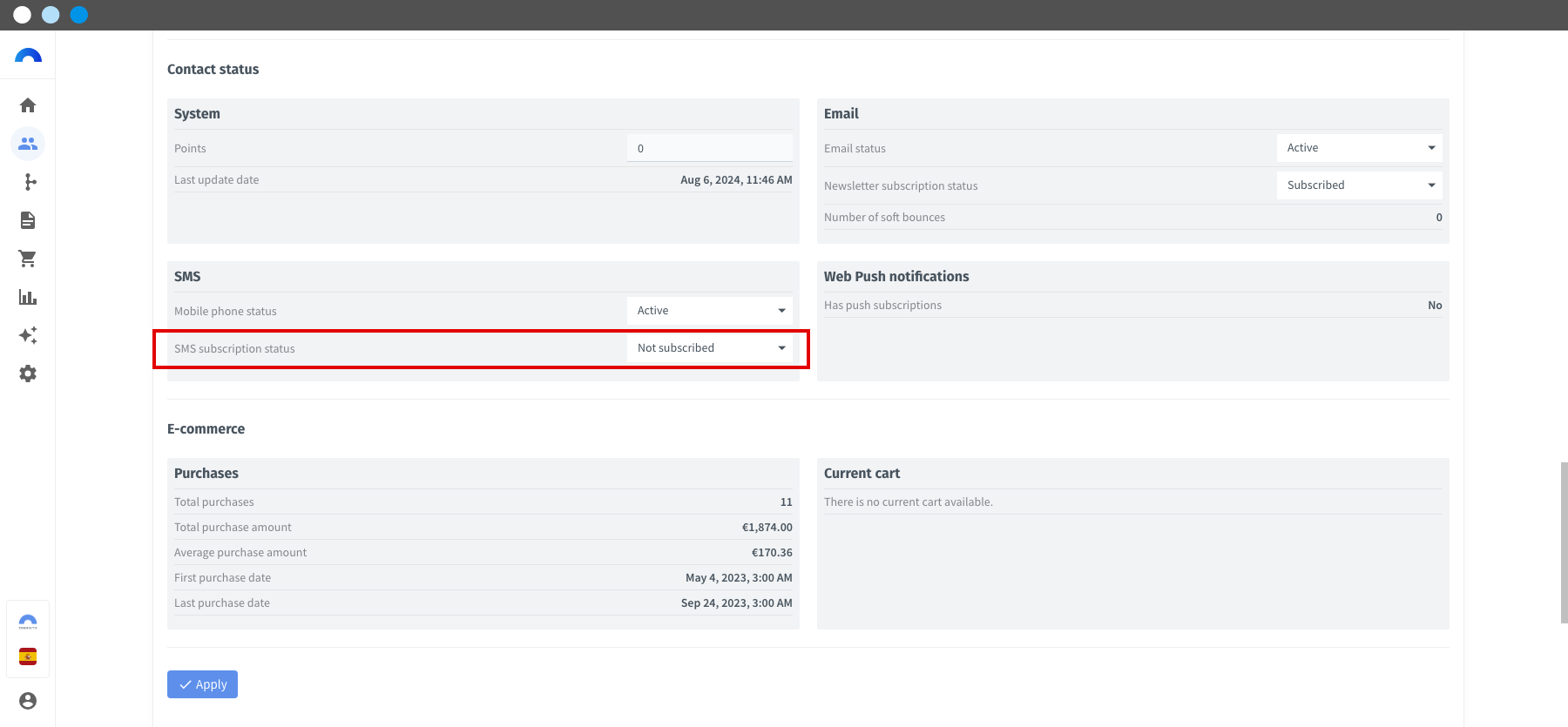The width and height of the screenshot is (1568, 727).
Task: Click the white window control dot
Action: (23, 15)
